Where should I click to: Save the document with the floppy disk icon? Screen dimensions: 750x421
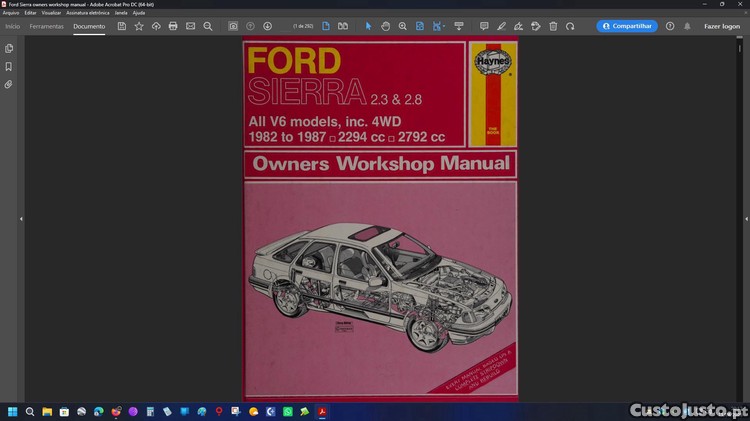(x=121, y=26)
